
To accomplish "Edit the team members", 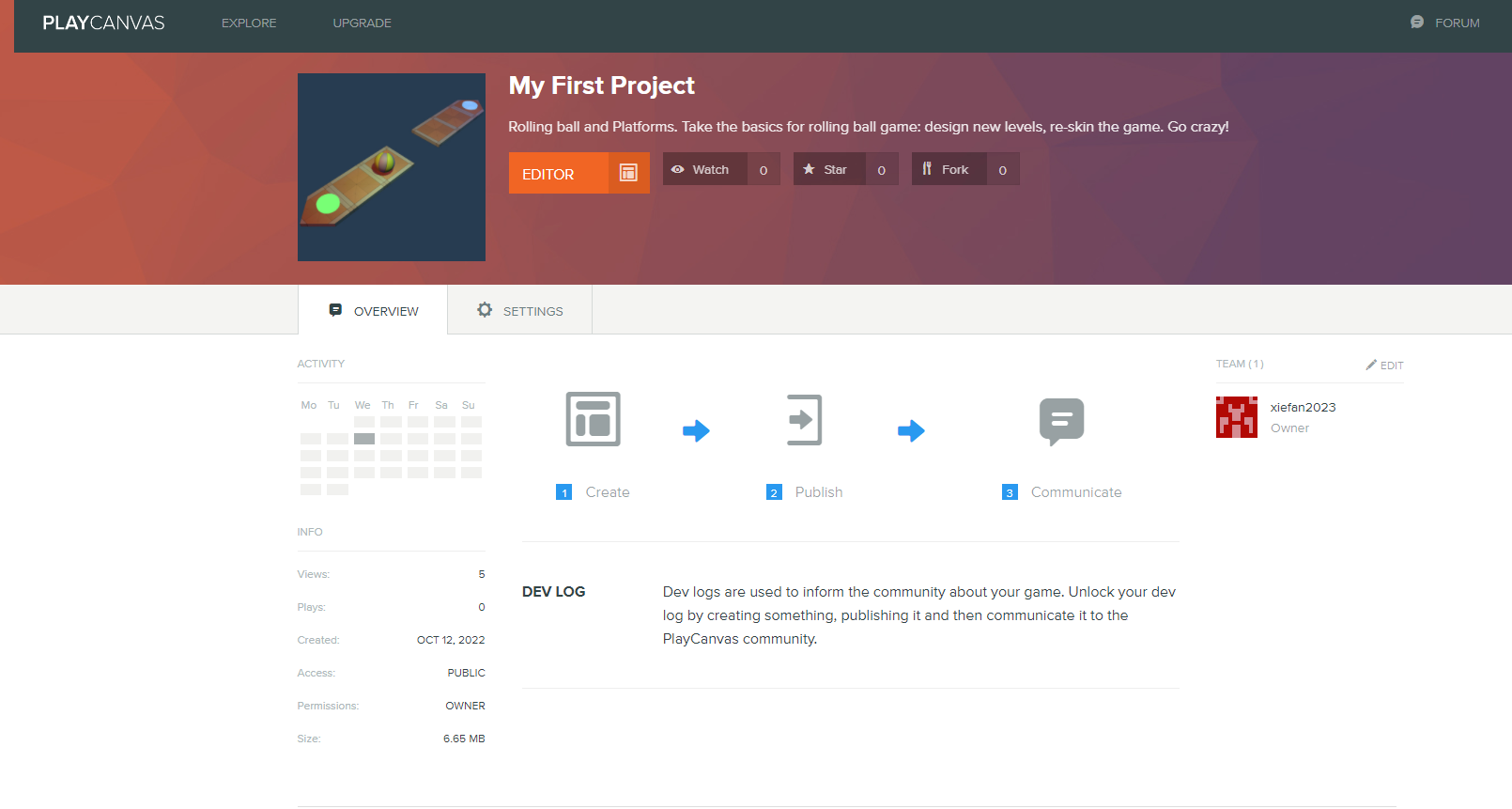I will click(x=1385, y=365).
